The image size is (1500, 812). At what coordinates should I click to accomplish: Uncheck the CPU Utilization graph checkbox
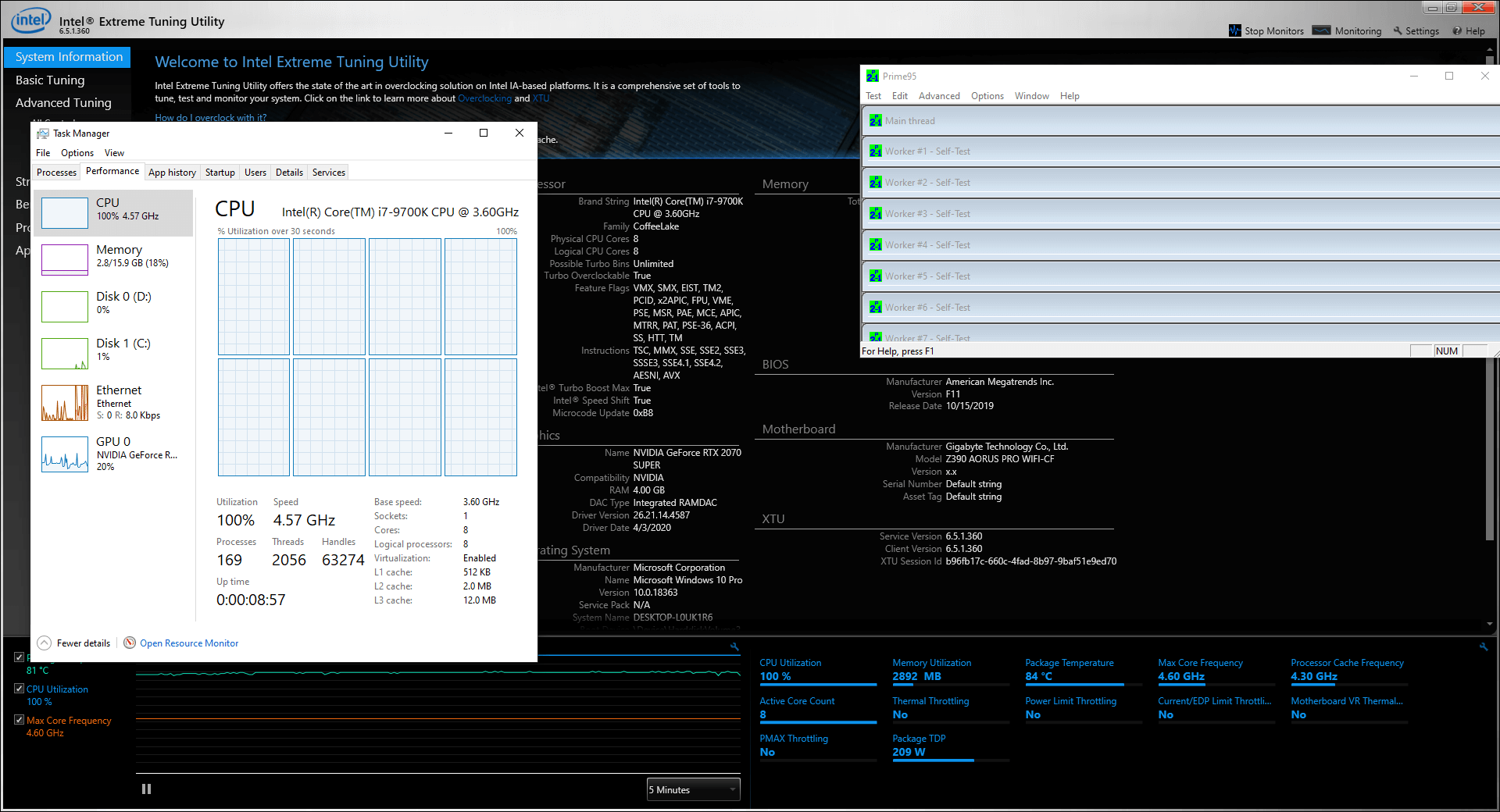tap(19, 689)
